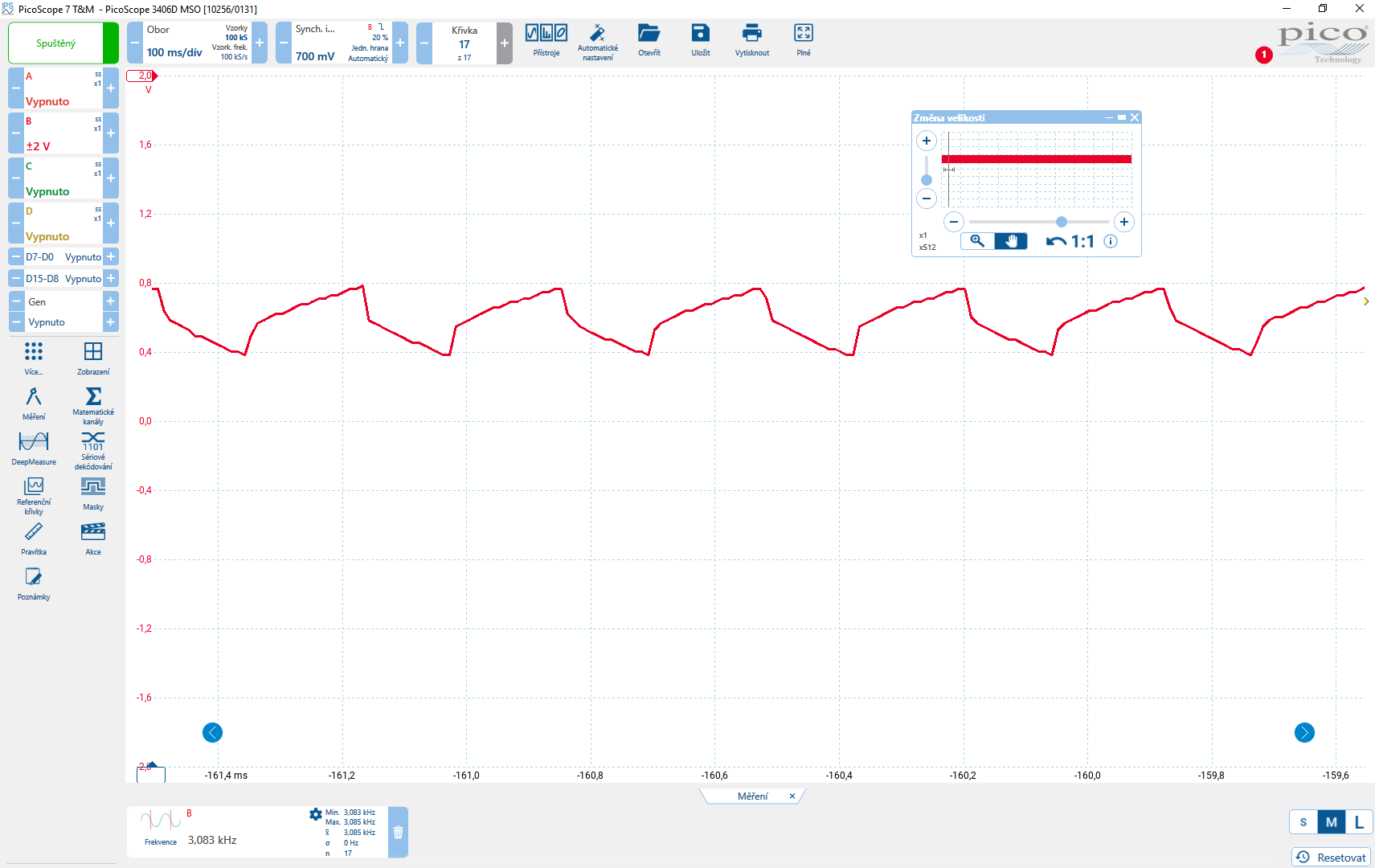Click the Uložit save icon

[701, 39]
